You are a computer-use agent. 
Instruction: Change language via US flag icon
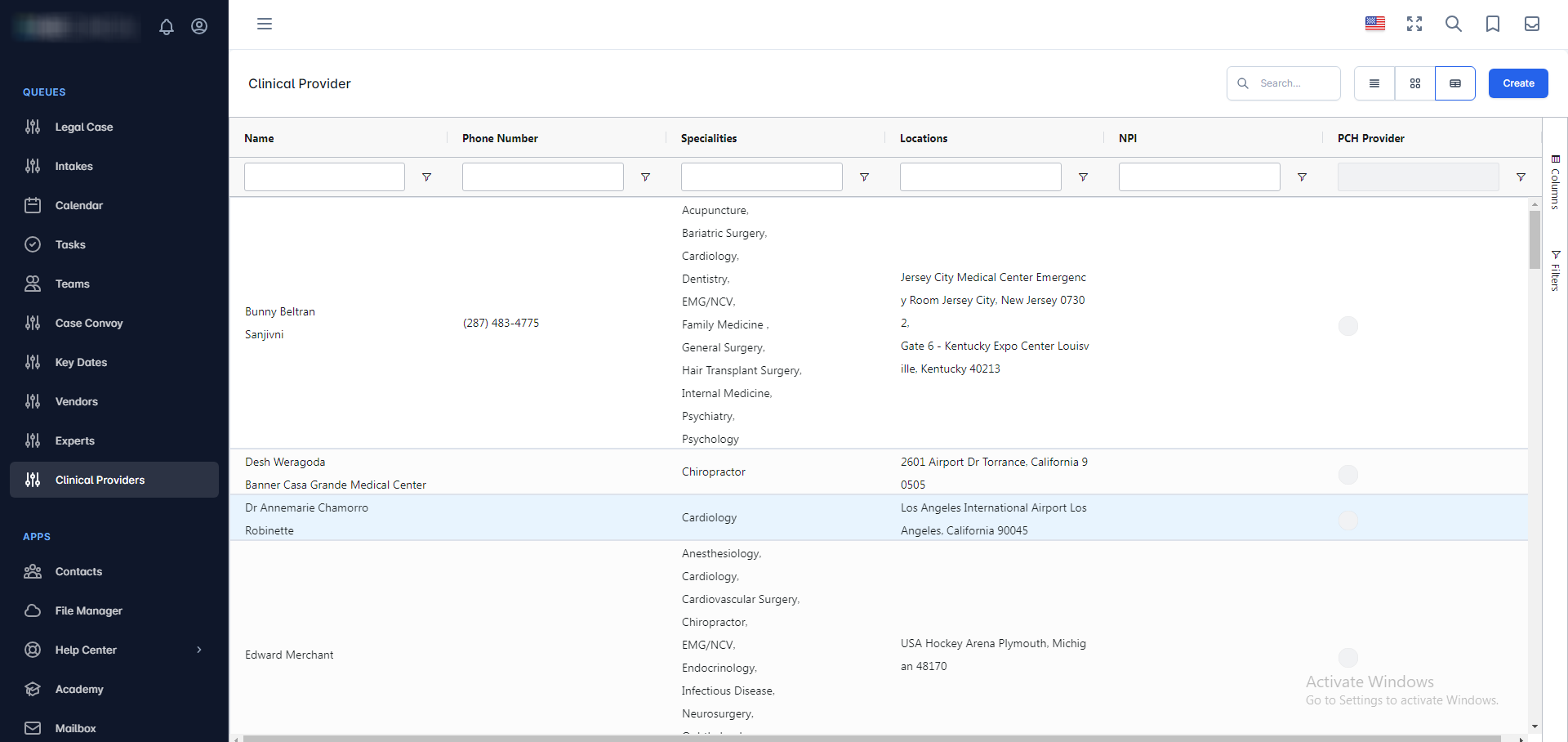click(1375, 24)
